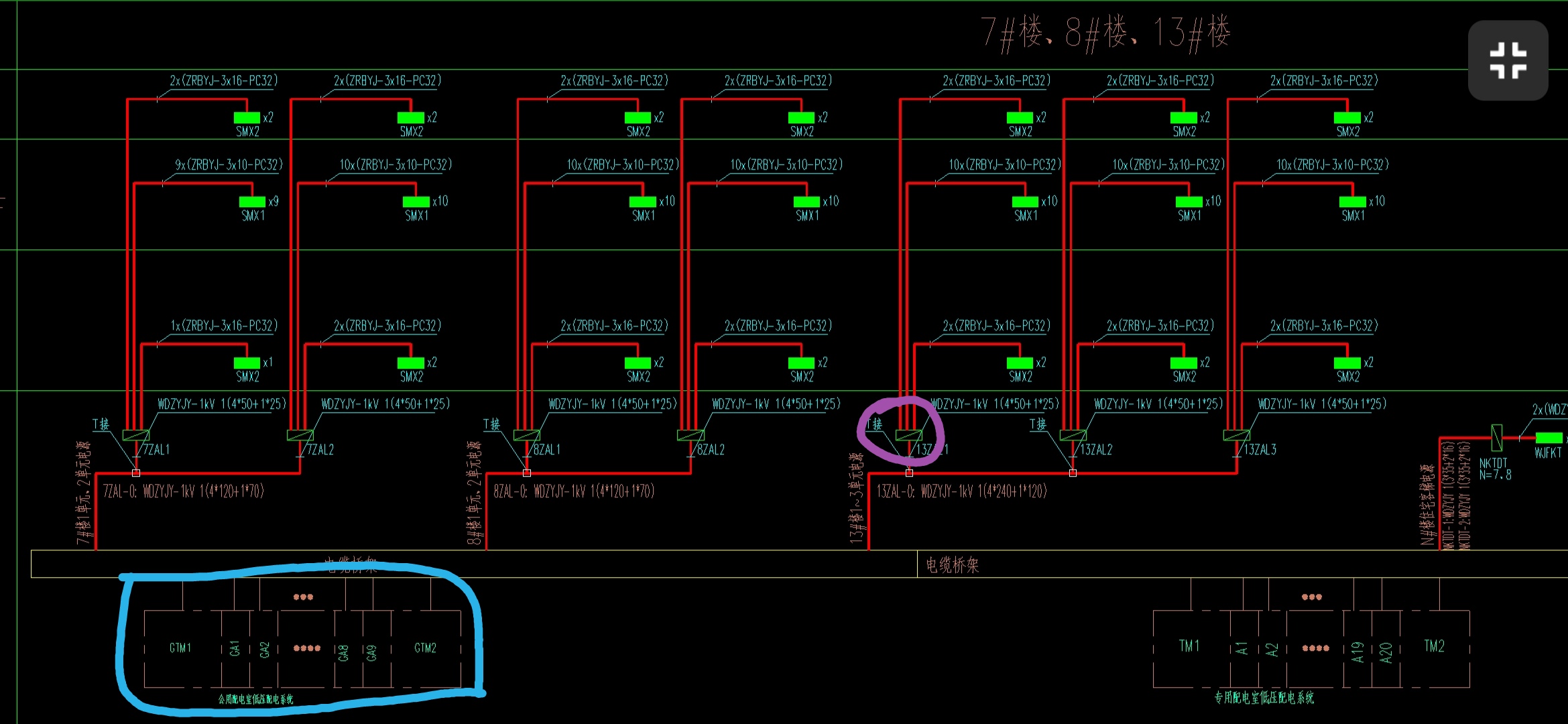The image size is (1568, 724).
Task: Click the green block above WJFKT
Action: (x=1549, y=438)
